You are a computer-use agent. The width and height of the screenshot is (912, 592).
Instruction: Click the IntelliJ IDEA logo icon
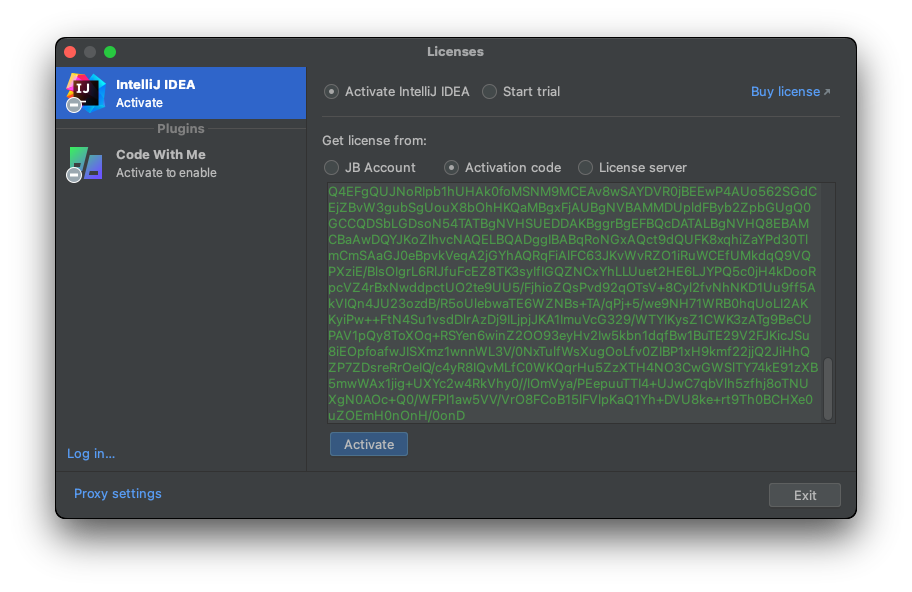click(x=85, y=93)
